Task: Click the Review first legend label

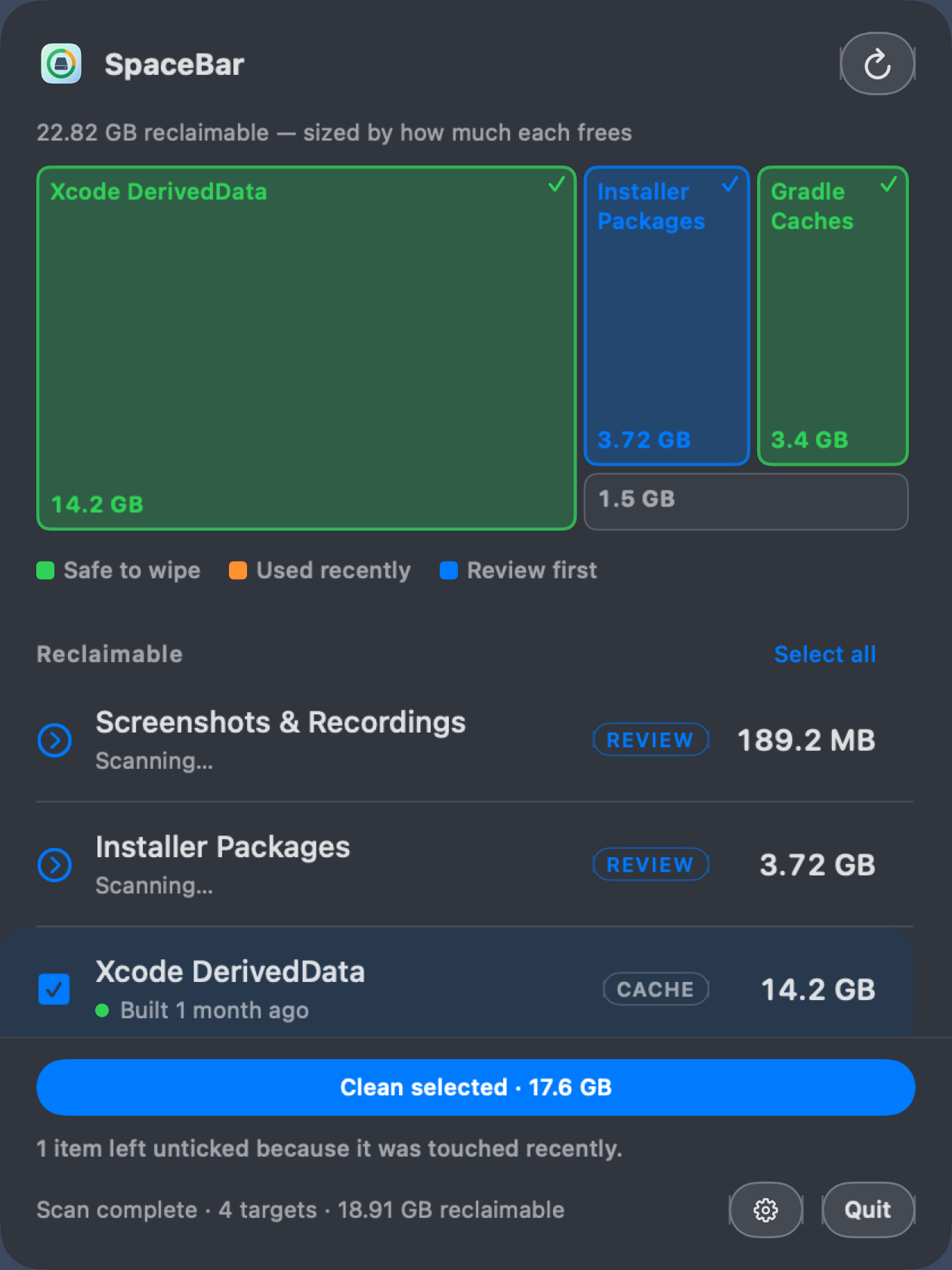Action: [532, 571]
